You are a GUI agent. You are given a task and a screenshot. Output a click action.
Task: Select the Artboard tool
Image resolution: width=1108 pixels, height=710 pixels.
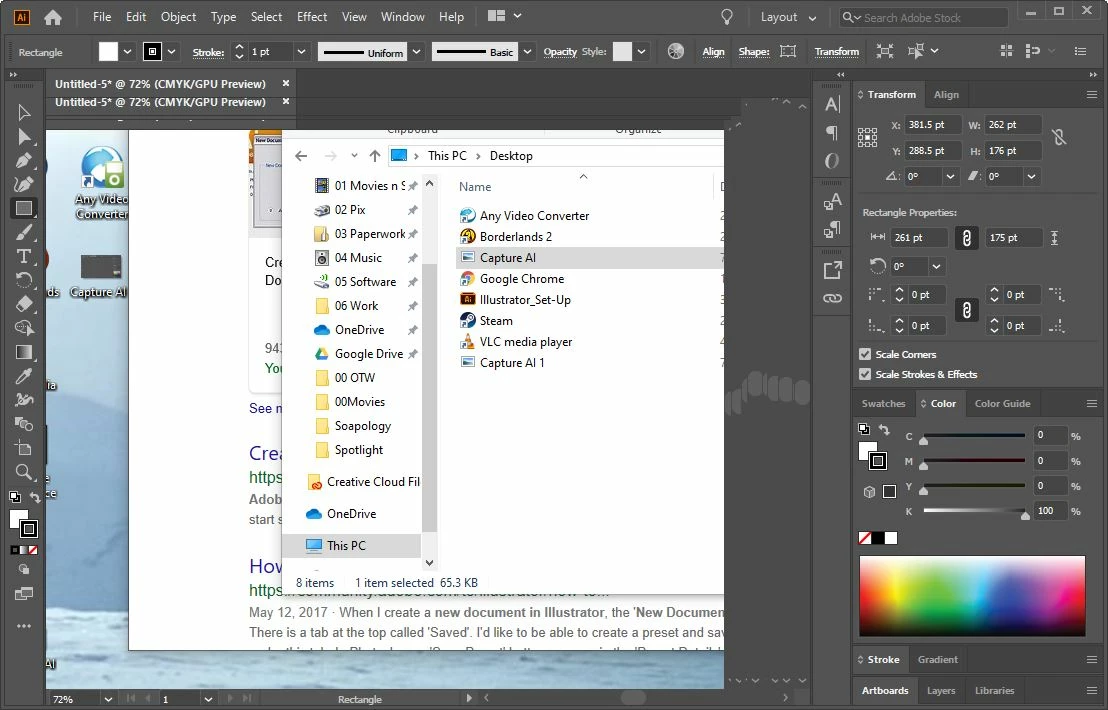click(23, 448)
